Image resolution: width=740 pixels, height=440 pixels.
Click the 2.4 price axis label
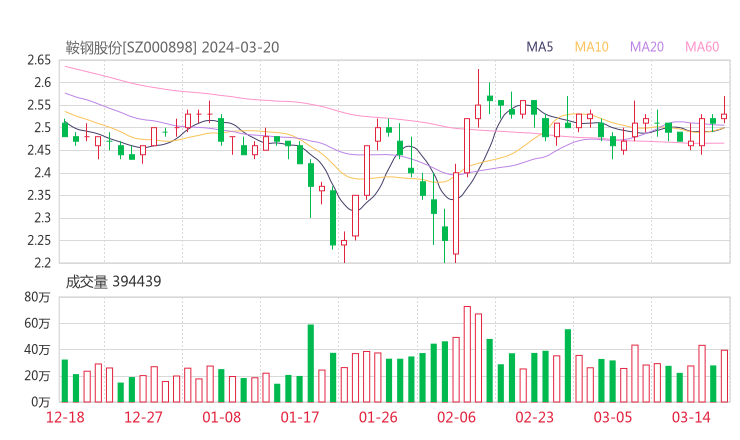[42, 173]
